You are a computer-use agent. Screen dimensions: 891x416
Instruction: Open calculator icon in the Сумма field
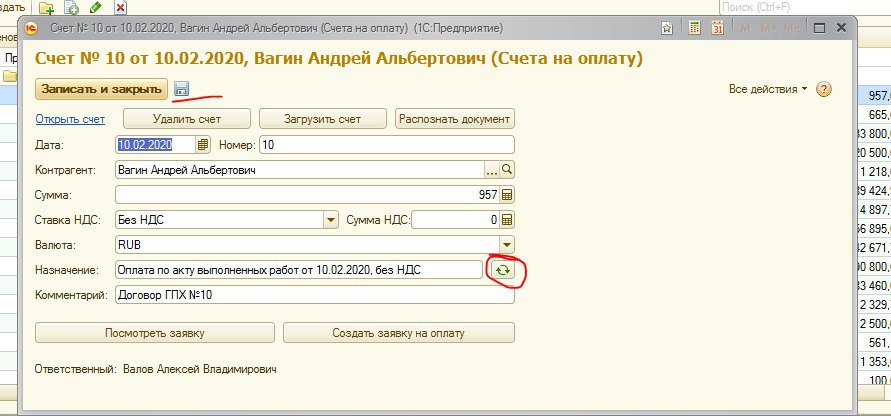coord(506,195)
